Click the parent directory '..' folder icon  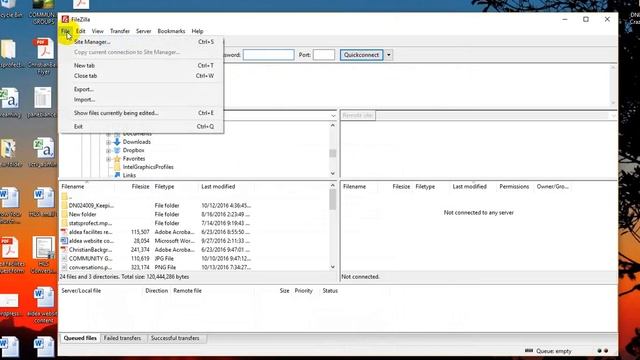click(64, 197)
